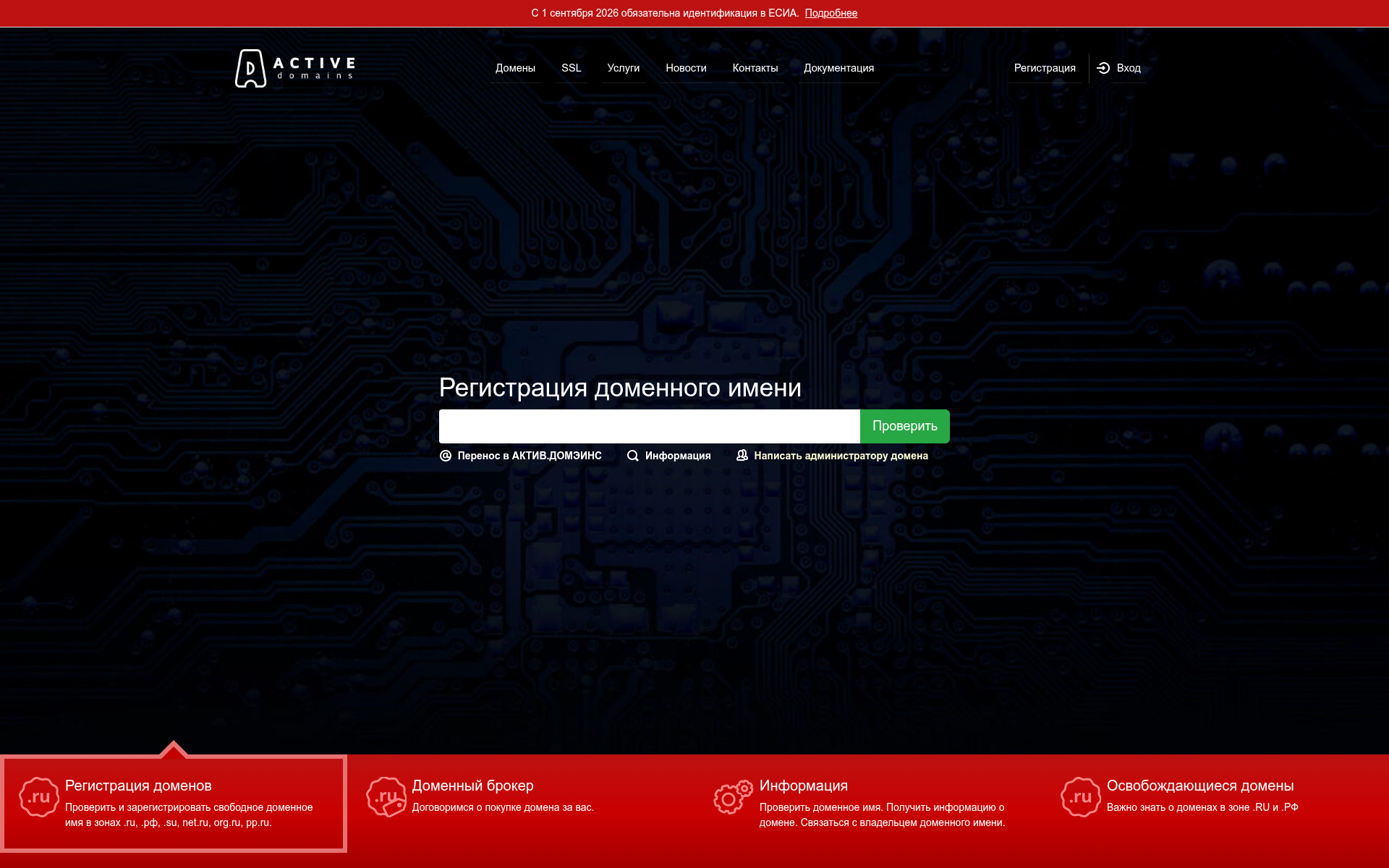1389x868 pixels.
Task: Go to the Новости section
Action: [x=686, y=68]
